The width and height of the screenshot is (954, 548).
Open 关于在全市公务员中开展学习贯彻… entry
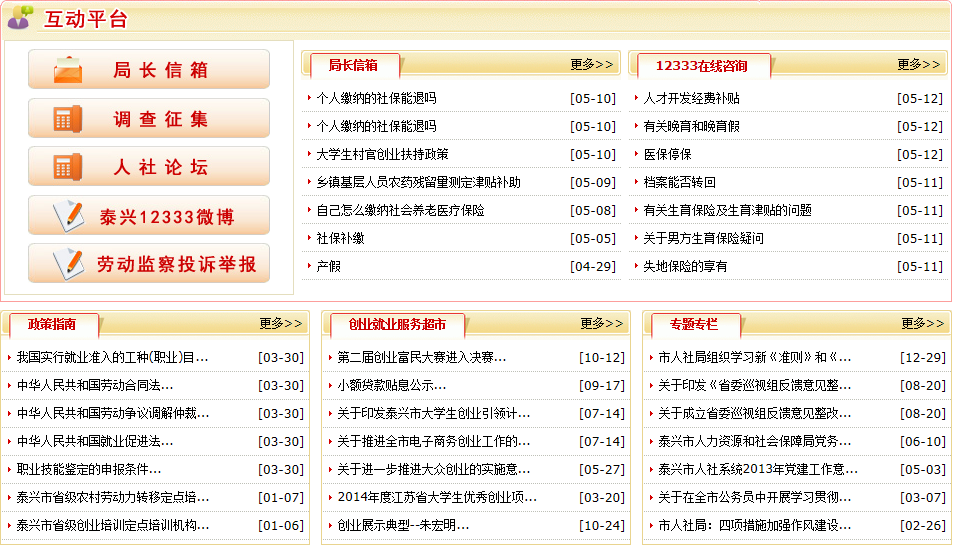pos(754,498)
